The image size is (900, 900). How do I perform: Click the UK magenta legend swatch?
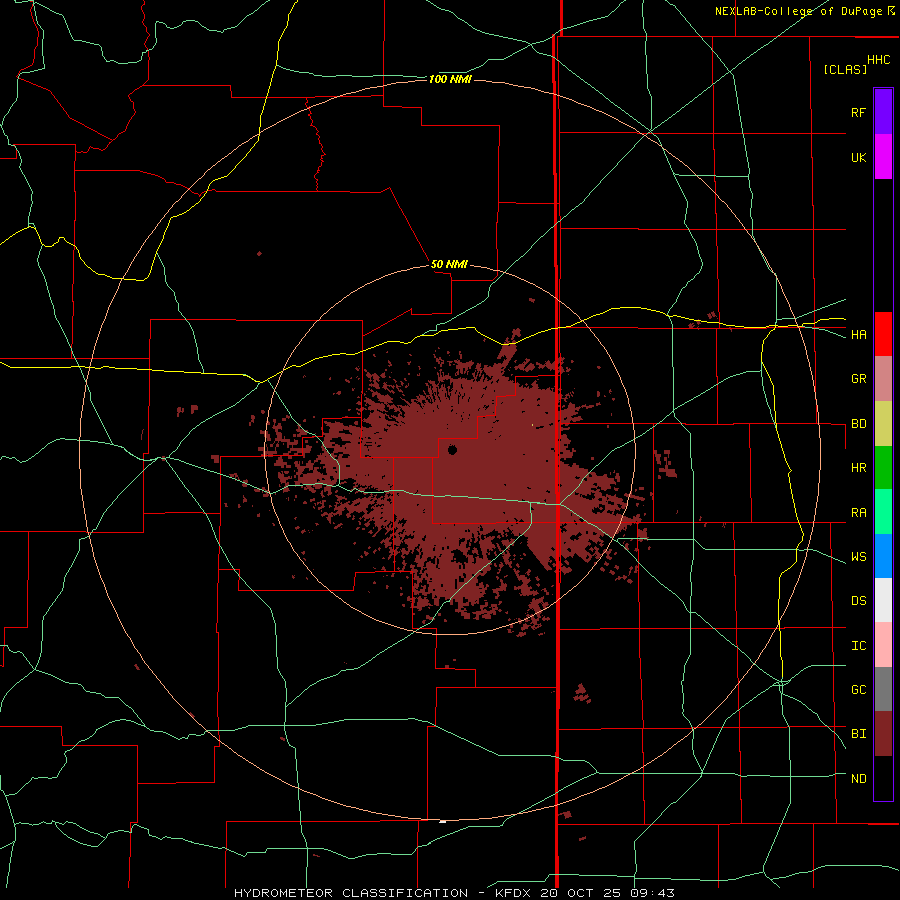[883, 157]
